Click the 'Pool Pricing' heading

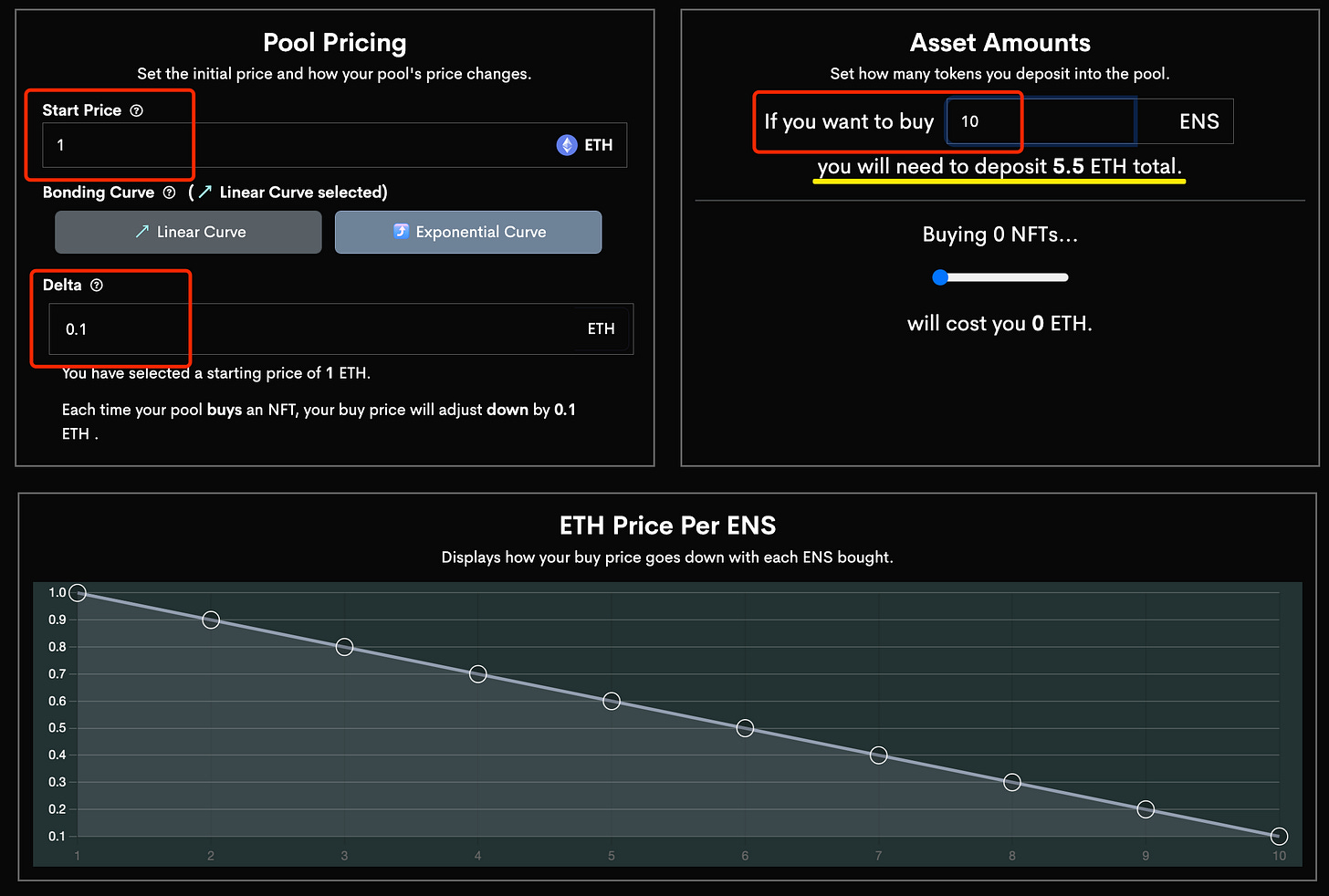pos(335,43)
